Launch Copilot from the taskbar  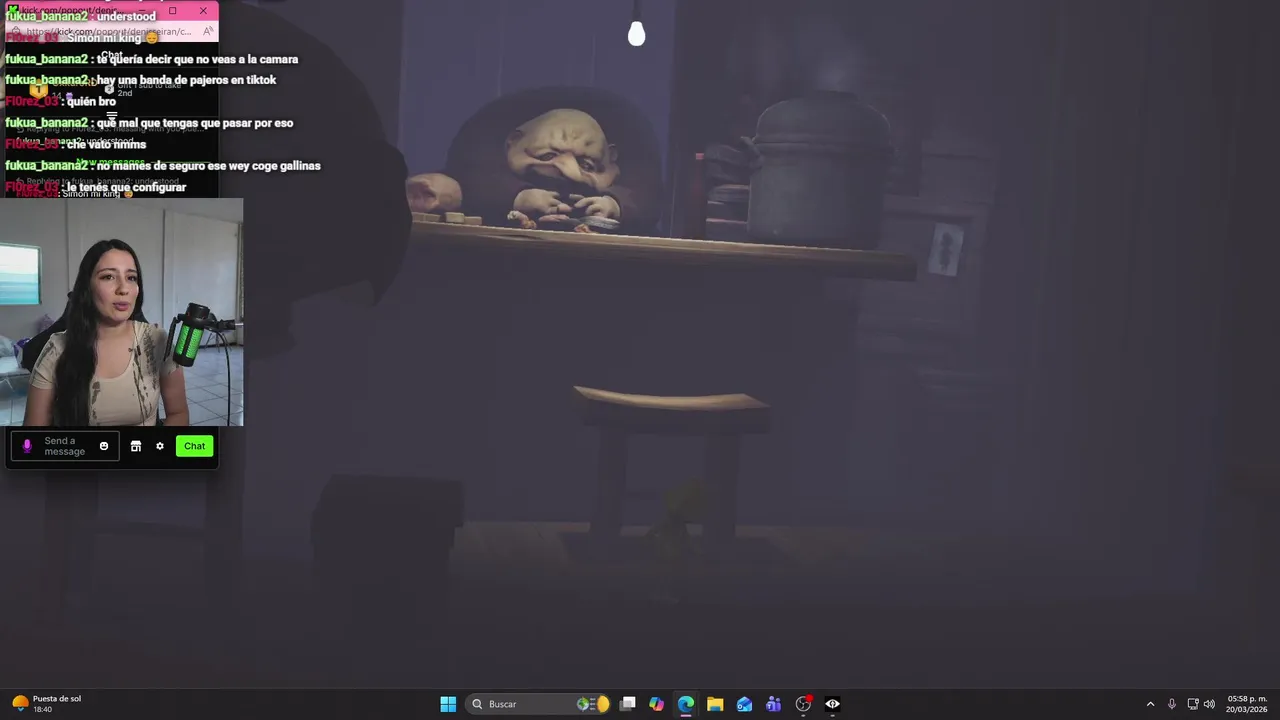[657, 704]
